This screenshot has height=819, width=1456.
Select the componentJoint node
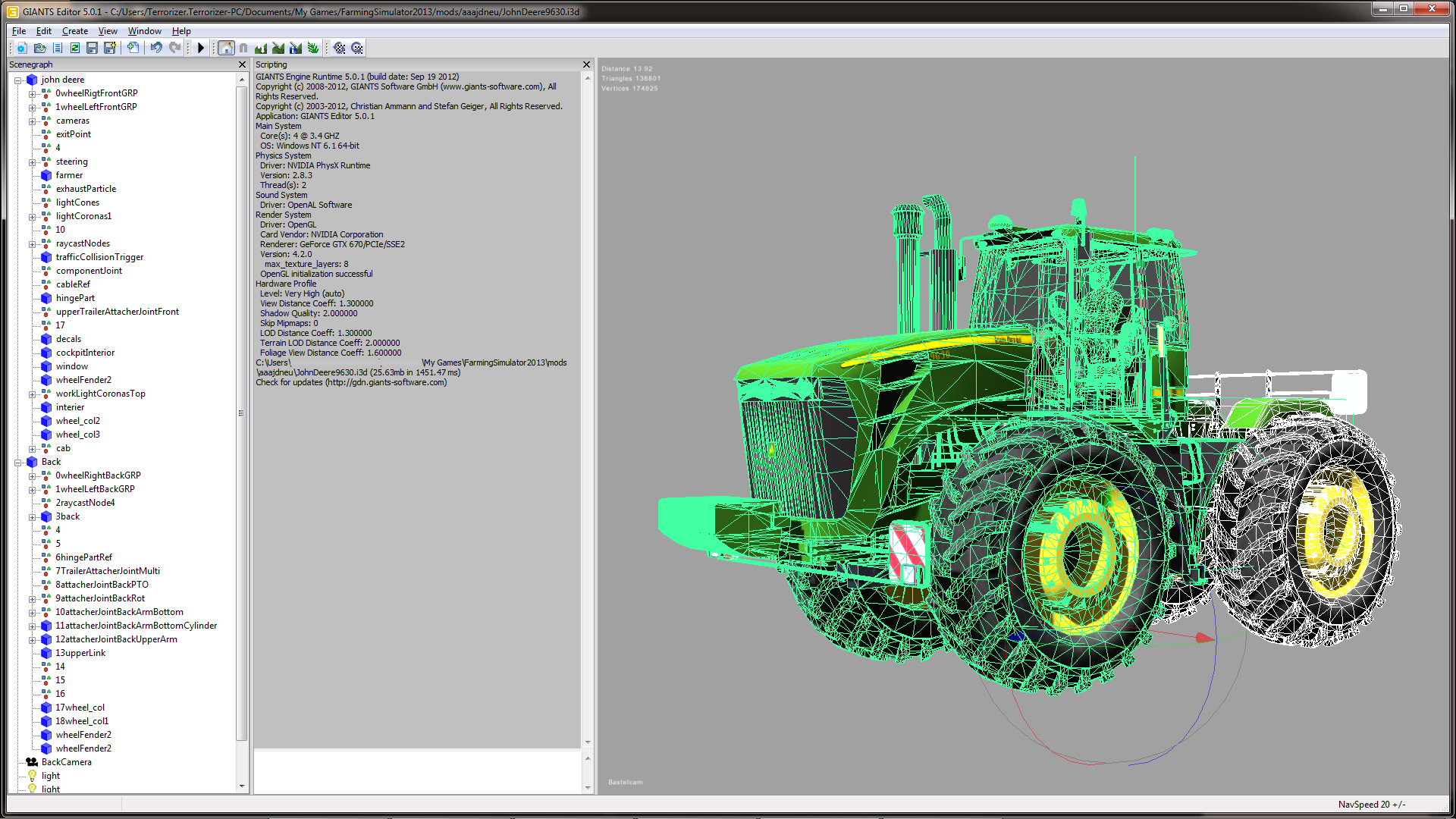tap(89, 271)
